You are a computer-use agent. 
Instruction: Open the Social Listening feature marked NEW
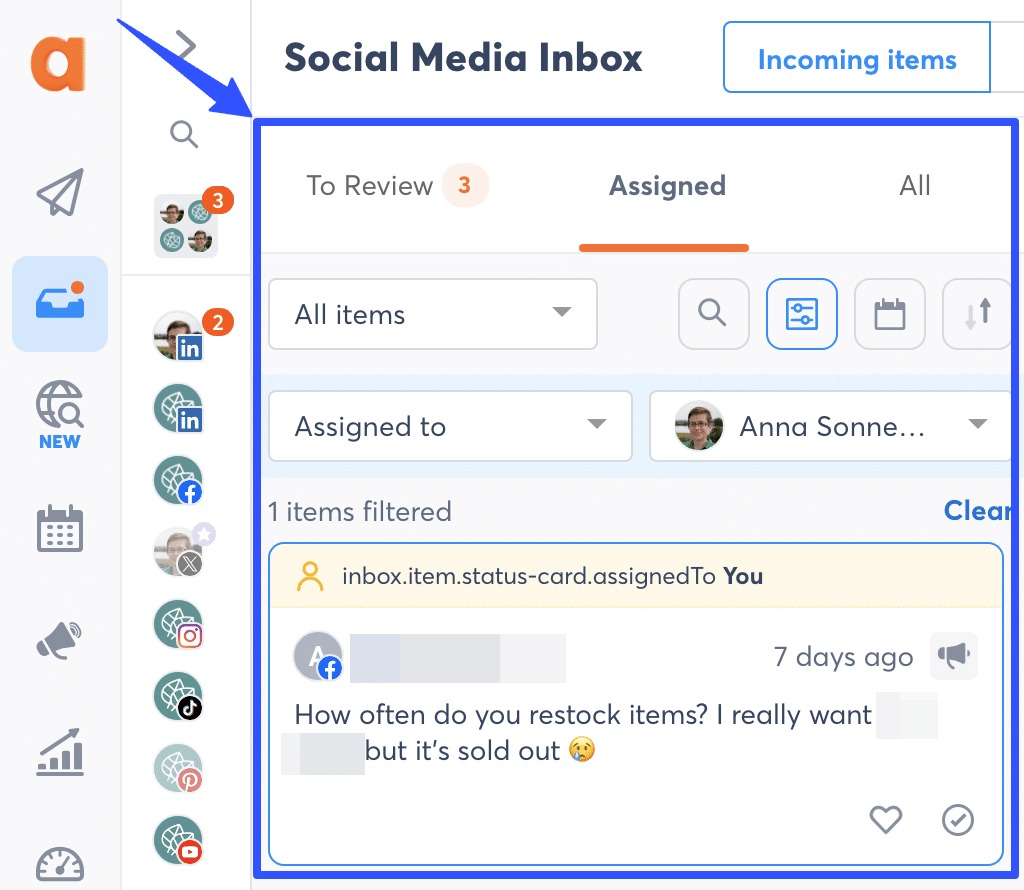click(59, 405)
